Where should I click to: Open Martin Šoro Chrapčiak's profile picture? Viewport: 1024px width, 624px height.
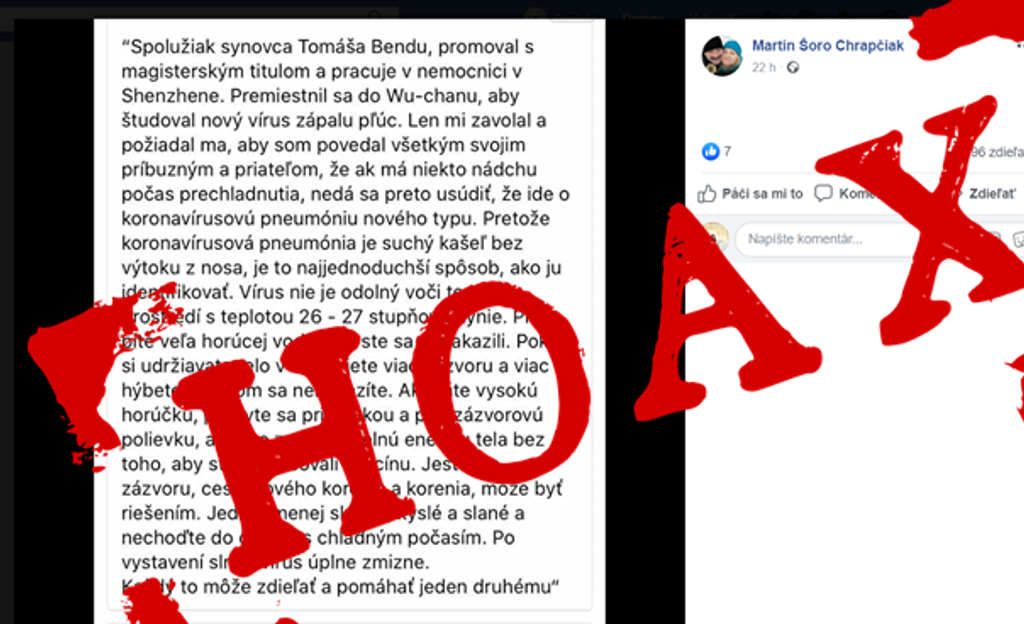pos(722,55)
